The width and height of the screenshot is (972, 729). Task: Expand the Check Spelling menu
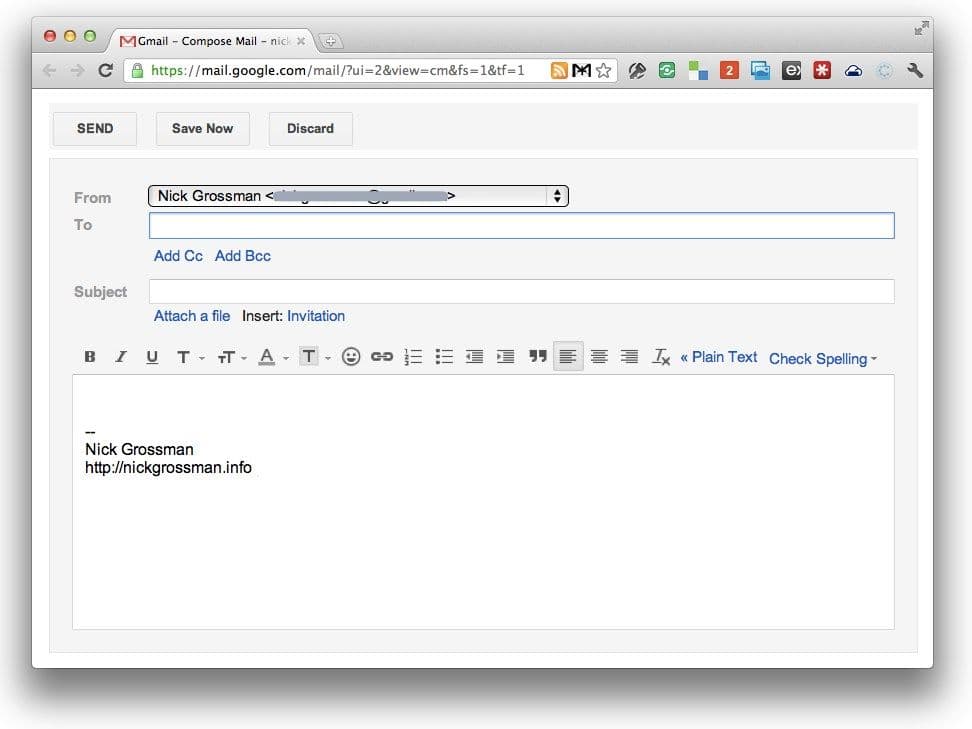pyautogui.click(x=823, y=358)
